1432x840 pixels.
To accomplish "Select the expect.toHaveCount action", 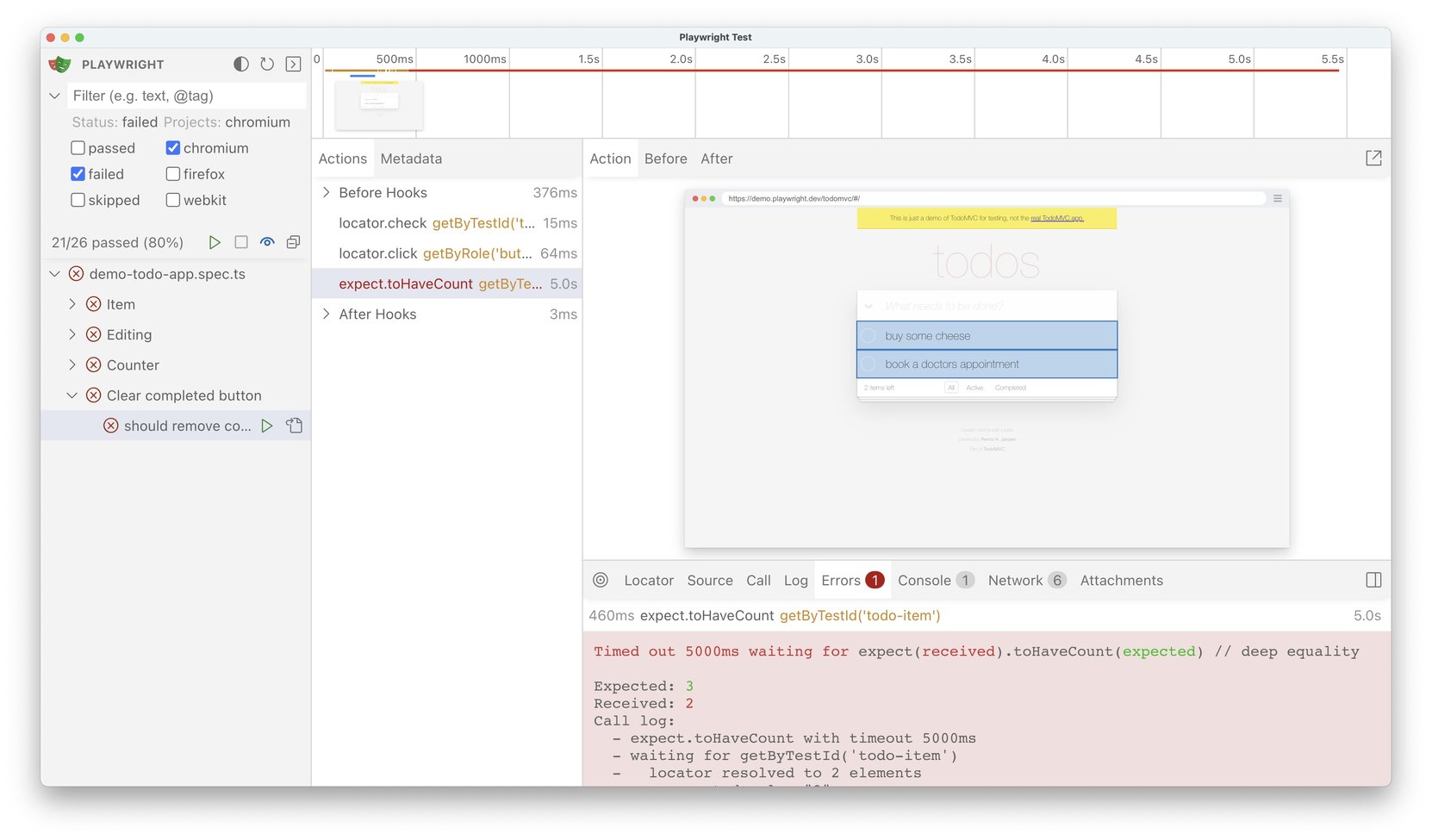I will pos(405,283).
